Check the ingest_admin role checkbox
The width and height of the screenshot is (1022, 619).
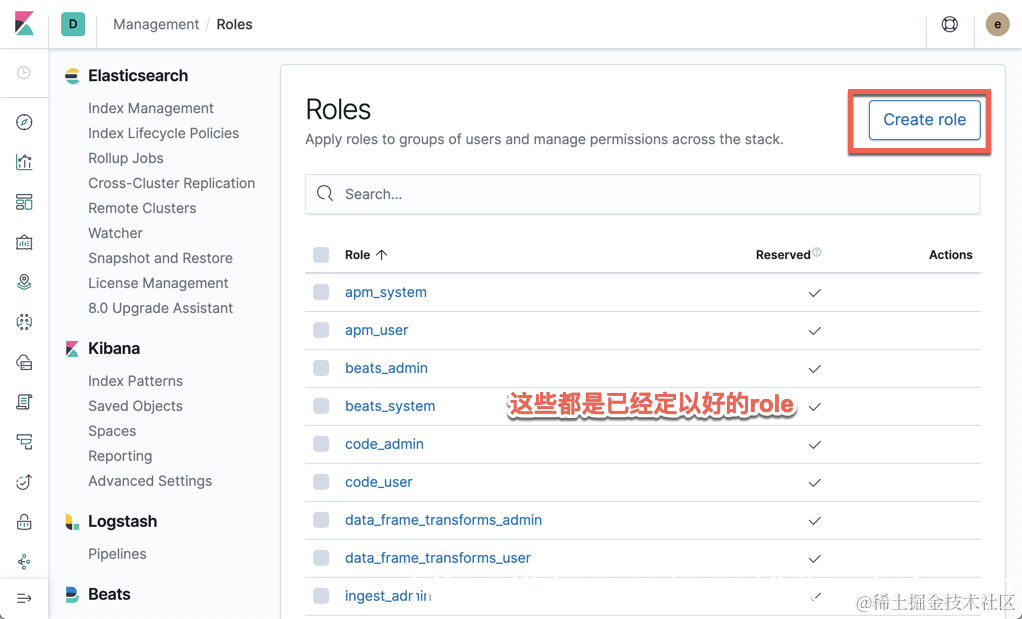pos(321,596)
